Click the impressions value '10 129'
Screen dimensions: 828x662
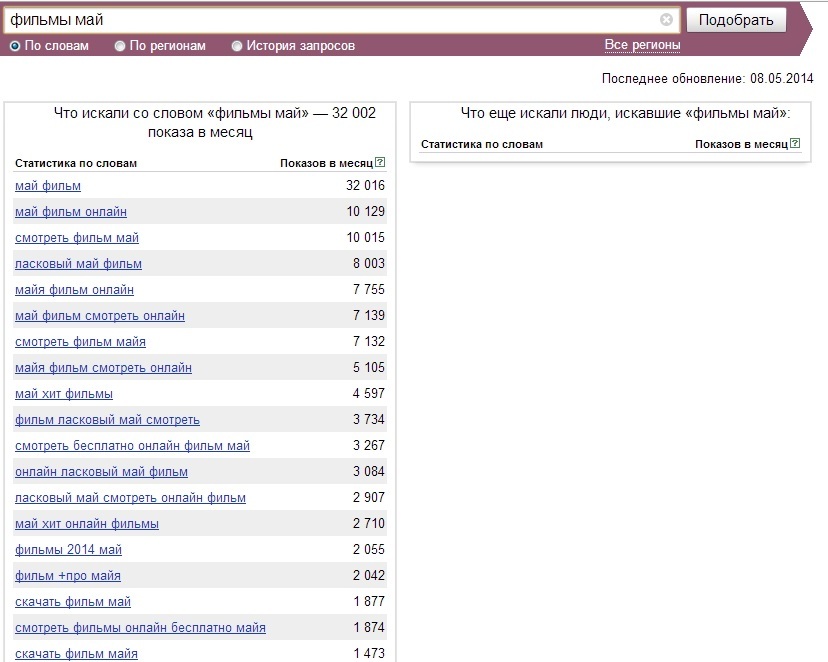coord(365,211)
